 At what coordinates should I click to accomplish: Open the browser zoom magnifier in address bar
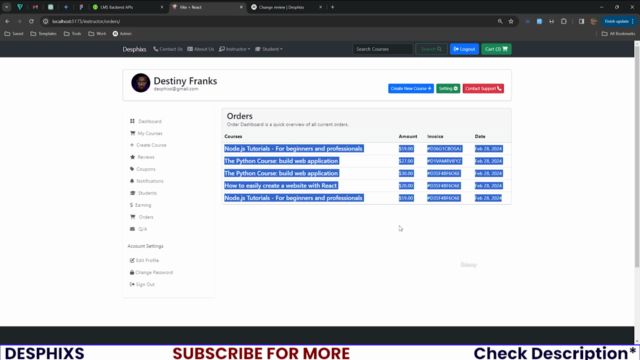[x=500, y=21]
